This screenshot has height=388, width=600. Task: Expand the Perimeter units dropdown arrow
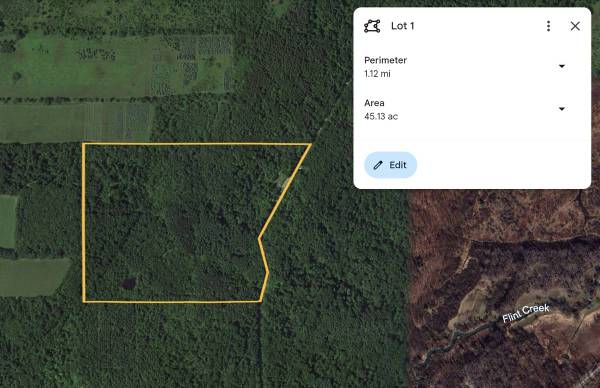(x=561, y=66)
